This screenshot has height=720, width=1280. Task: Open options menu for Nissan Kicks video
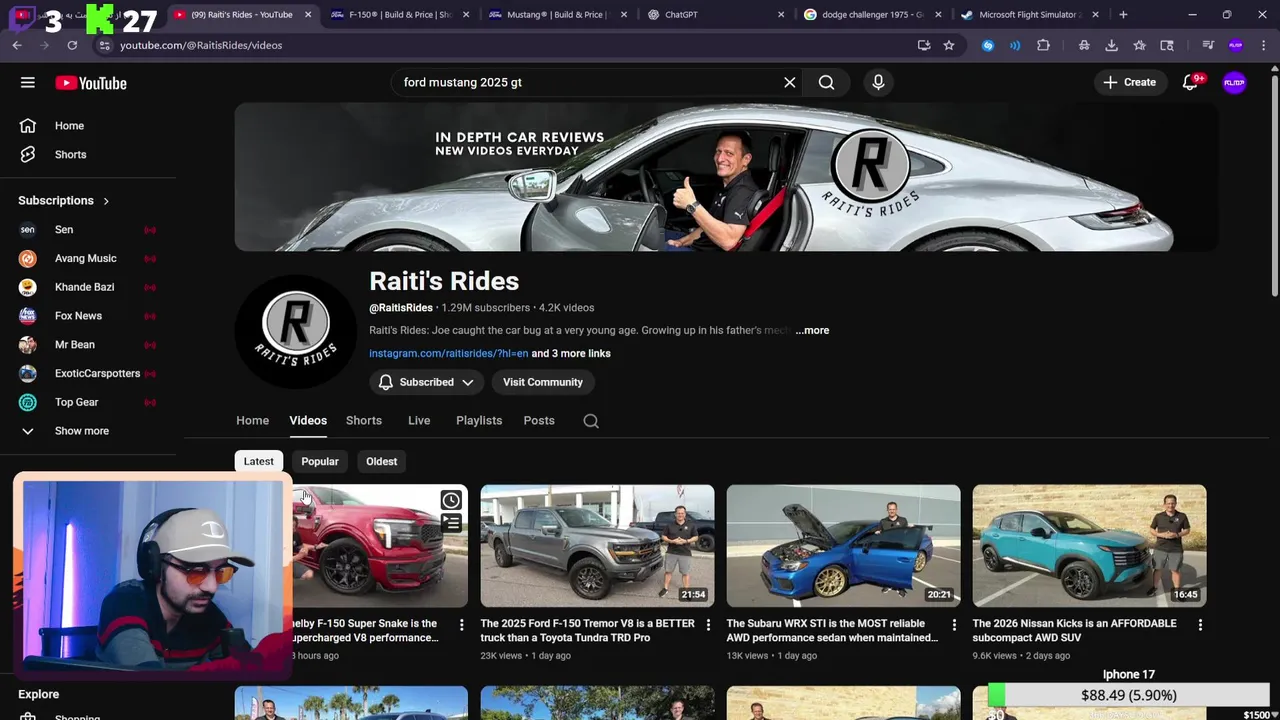[1200, 625]
